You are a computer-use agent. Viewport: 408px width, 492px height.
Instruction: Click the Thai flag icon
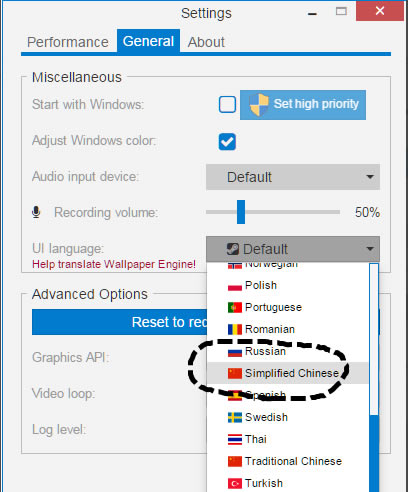click(x=235, y=439)
